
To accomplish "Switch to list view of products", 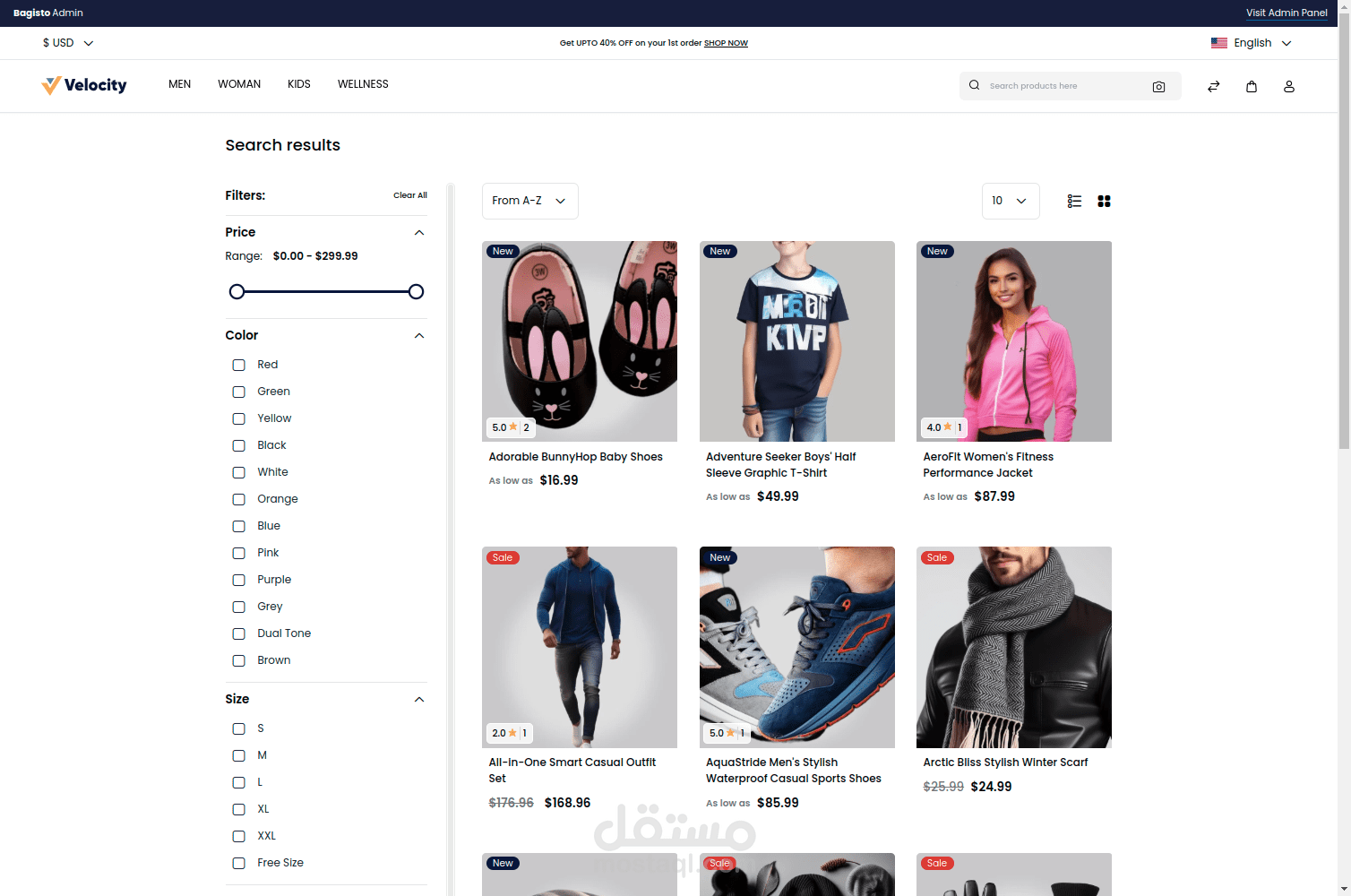I will tap(1074, 201).
